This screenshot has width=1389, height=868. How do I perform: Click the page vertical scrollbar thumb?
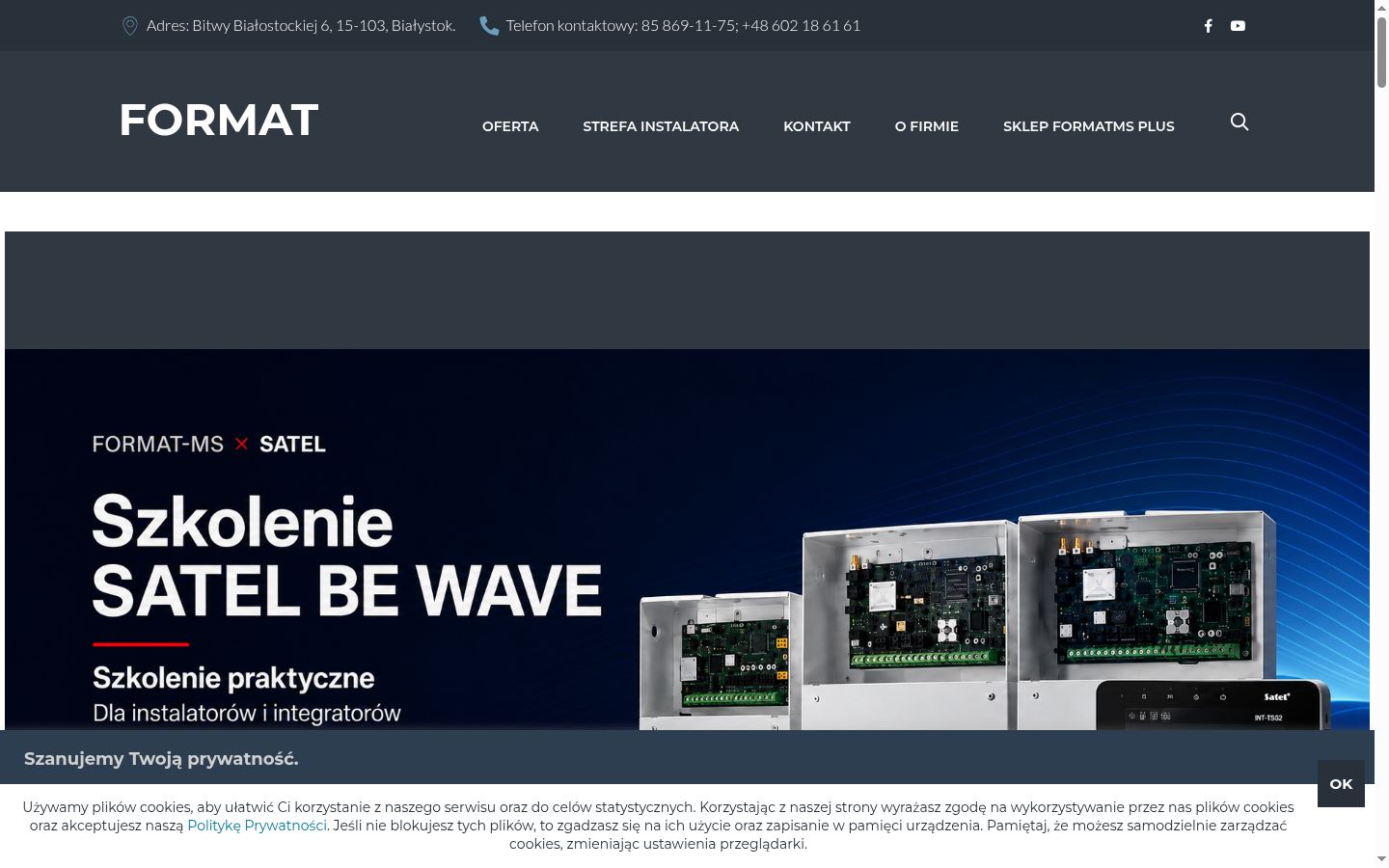coord(1381,53)
